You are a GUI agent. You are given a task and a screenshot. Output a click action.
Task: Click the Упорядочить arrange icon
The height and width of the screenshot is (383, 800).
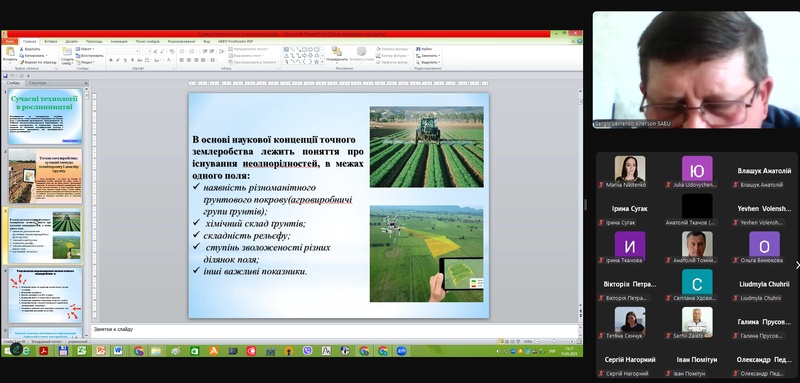click(x=337, y=52)
